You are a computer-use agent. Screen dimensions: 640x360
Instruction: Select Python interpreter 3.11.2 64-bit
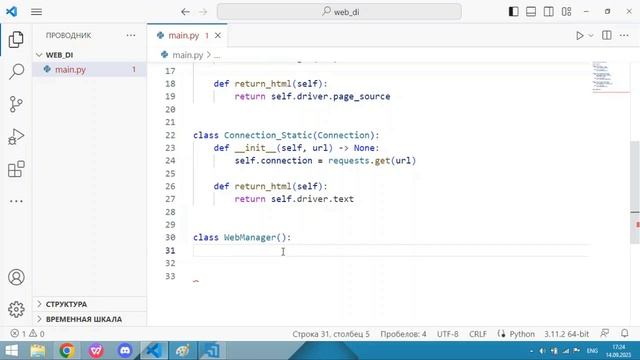(566, 334)
